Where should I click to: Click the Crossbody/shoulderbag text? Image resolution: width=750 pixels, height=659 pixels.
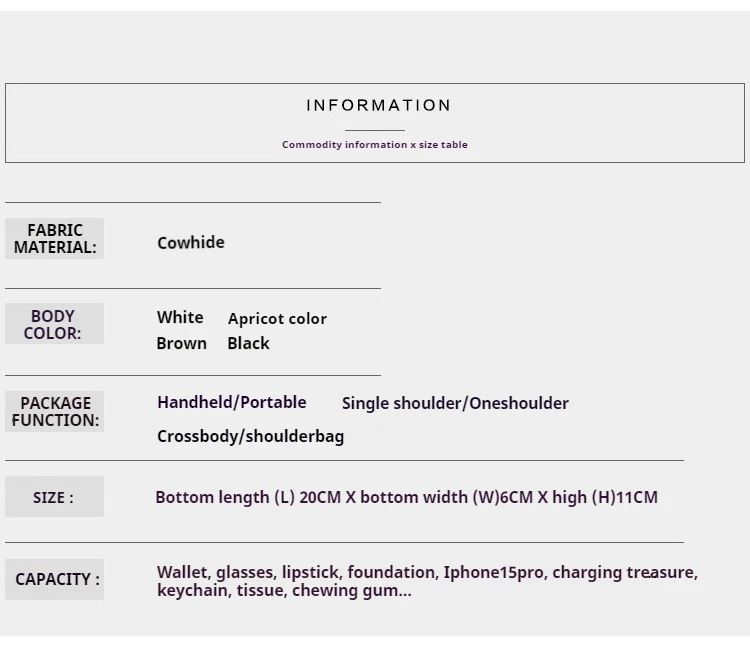click(x=251, y=436)
